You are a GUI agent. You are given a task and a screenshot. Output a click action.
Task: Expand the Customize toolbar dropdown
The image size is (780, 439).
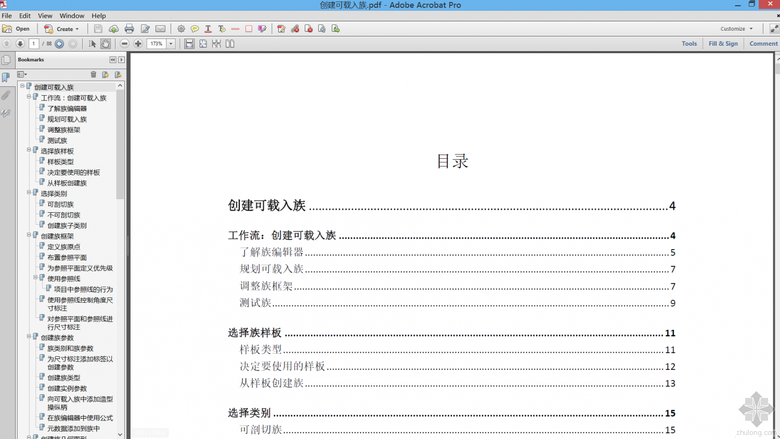pos(736,29)
